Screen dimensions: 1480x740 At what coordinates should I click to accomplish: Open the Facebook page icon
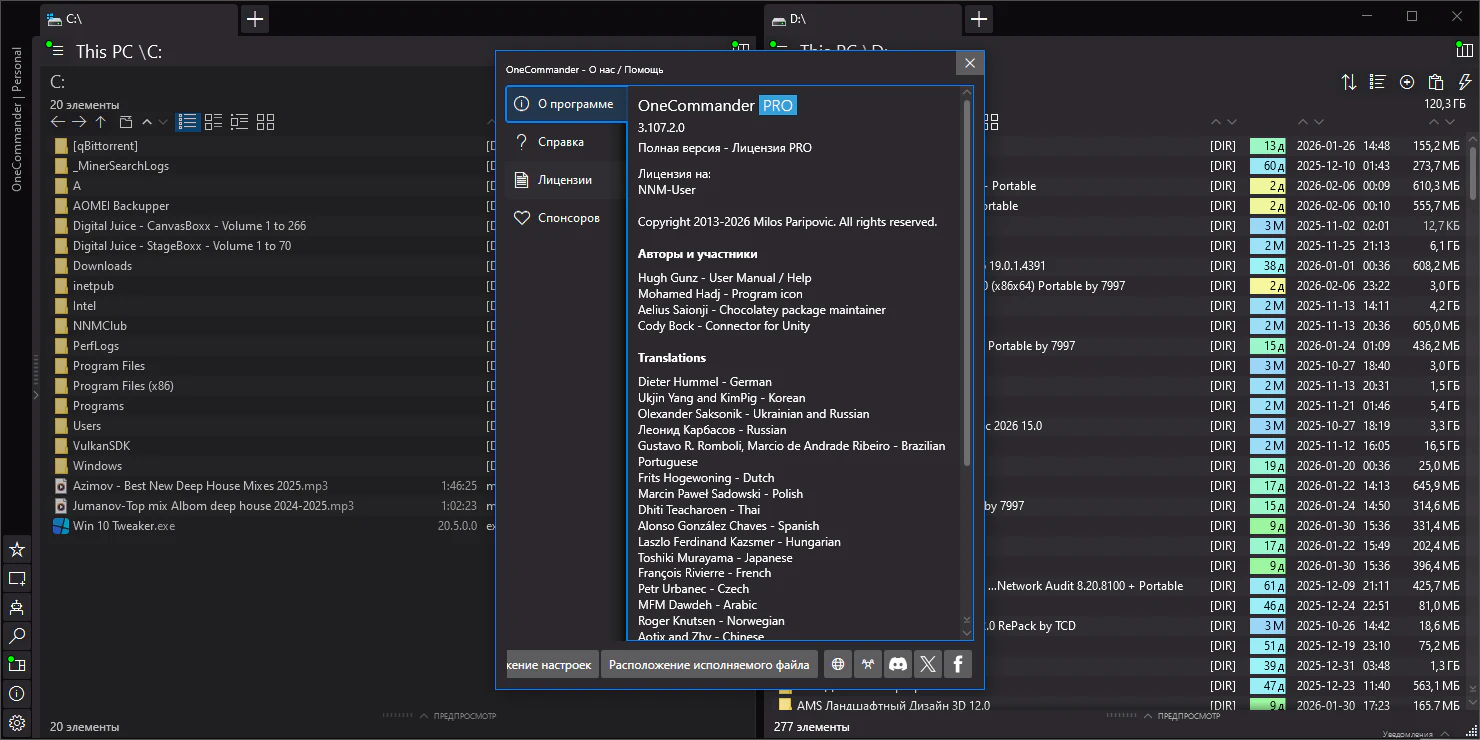pos(958,664)
